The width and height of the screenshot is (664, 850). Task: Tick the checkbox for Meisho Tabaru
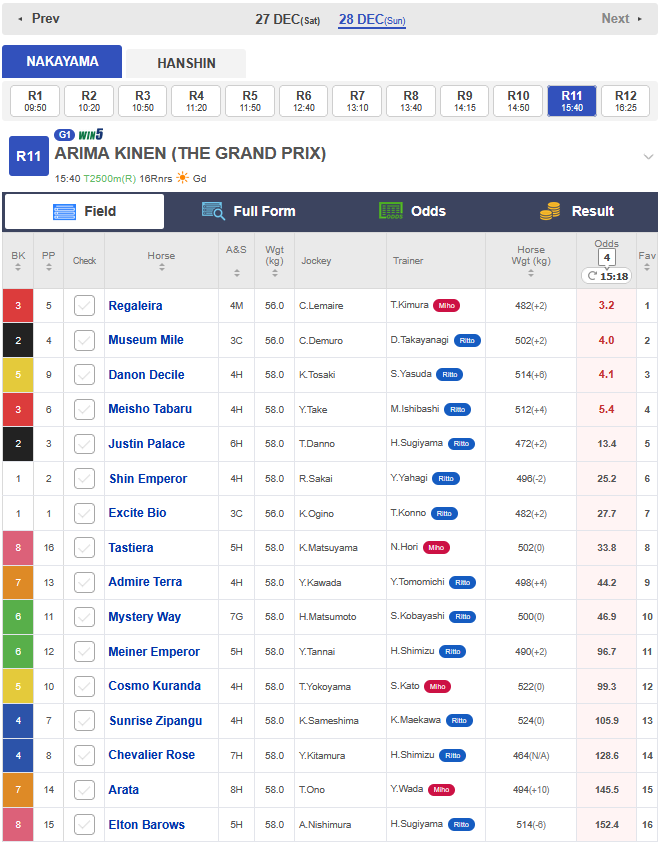pyautogui.click(x=84, y=409)
